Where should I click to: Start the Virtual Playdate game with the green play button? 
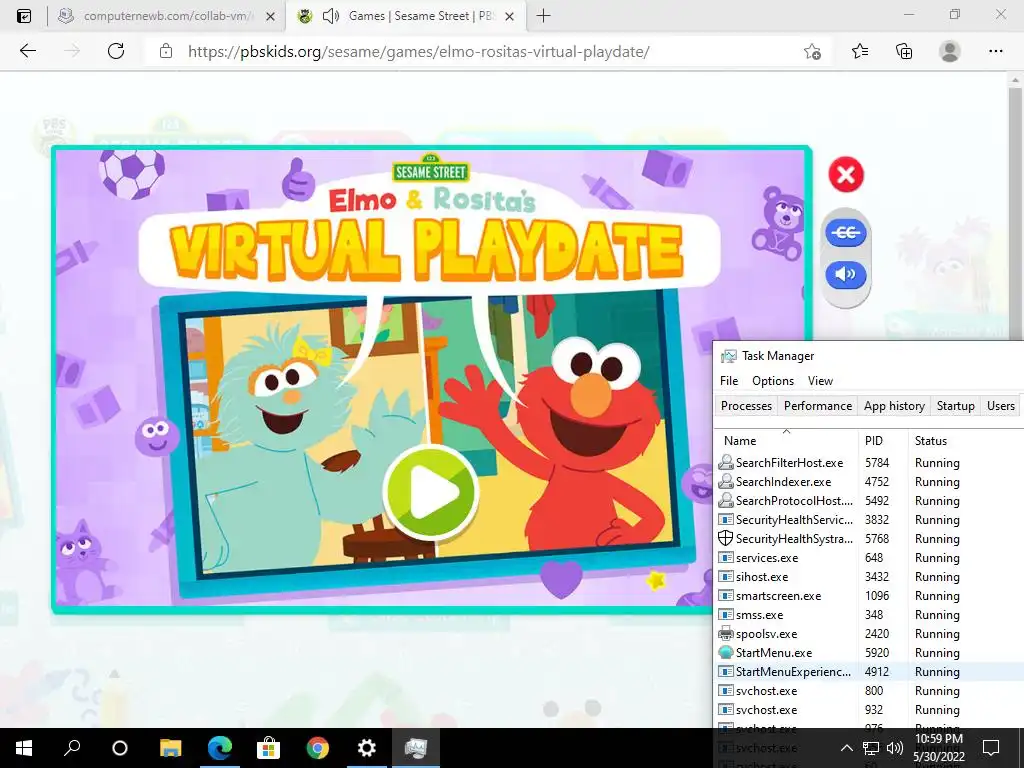click(430, 493)
